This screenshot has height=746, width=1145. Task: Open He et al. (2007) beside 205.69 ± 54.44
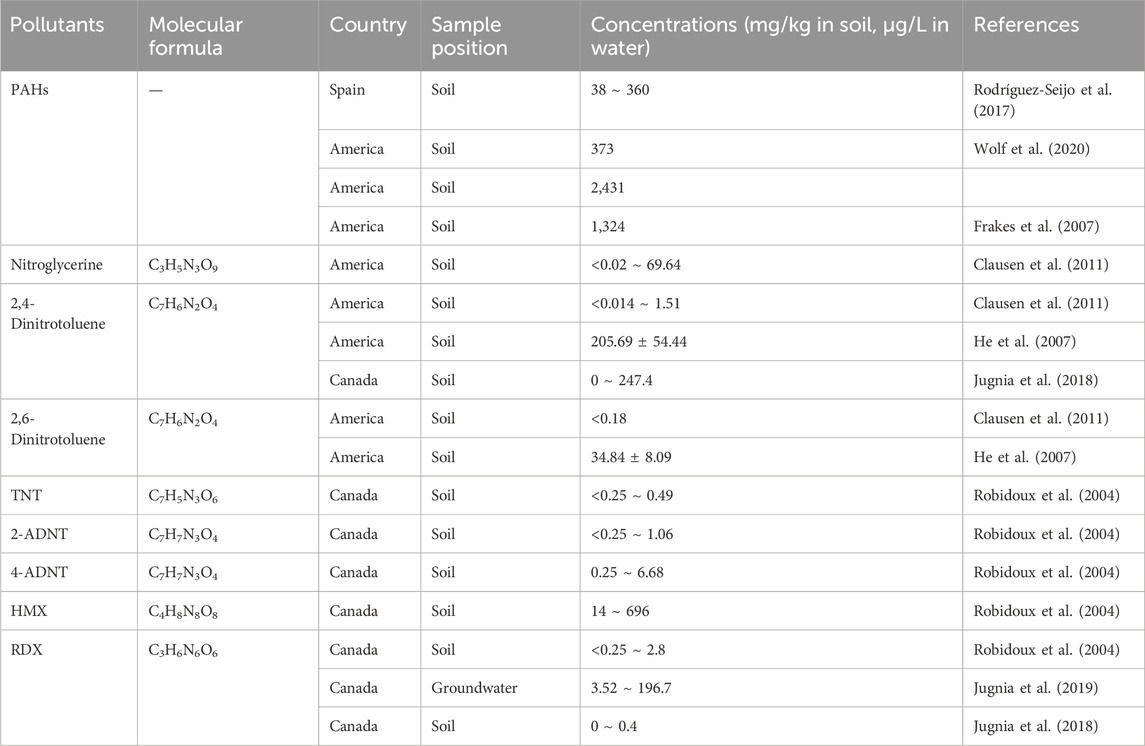[1025, 342]
